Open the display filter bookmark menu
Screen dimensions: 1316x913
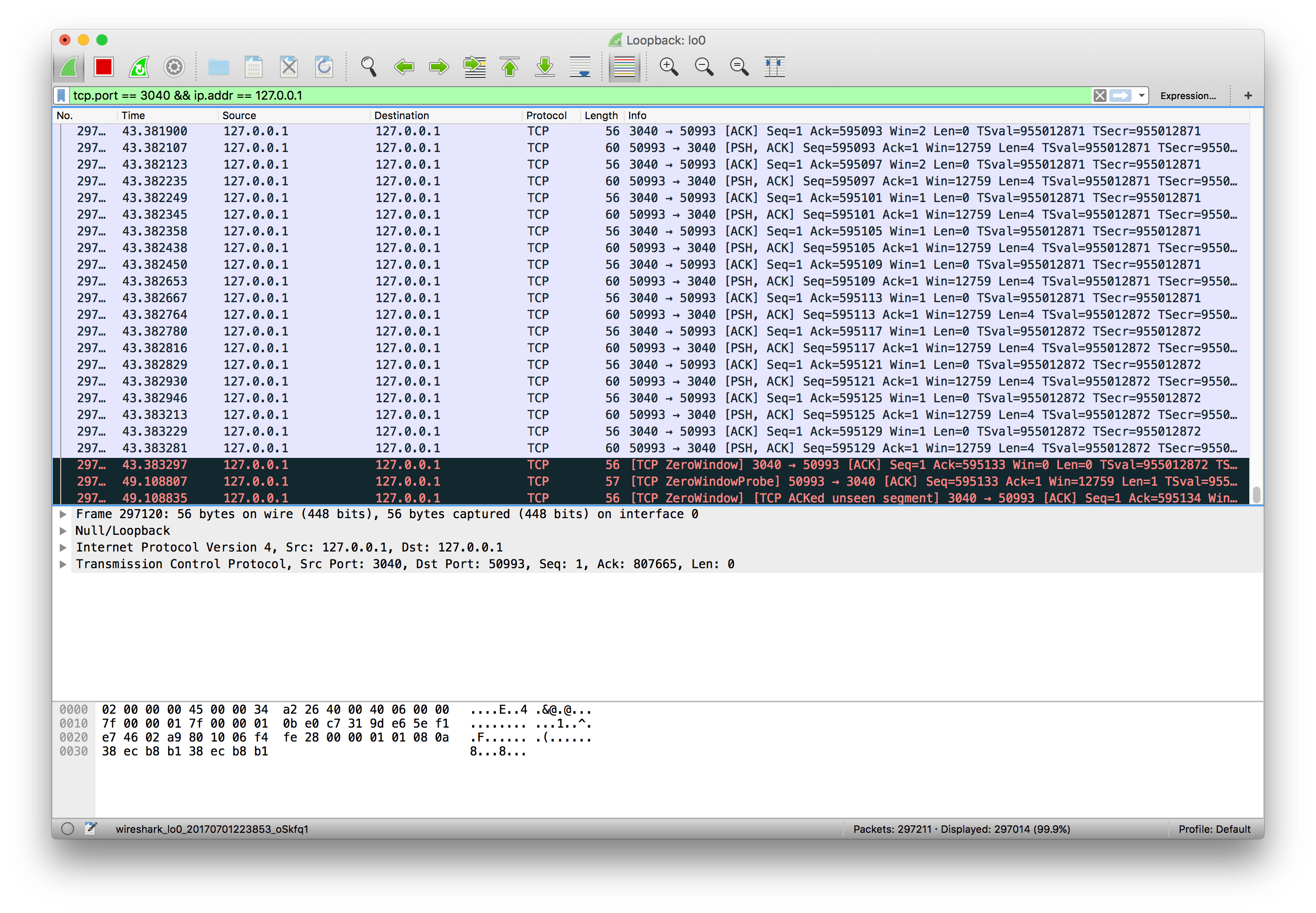point(61,95)
